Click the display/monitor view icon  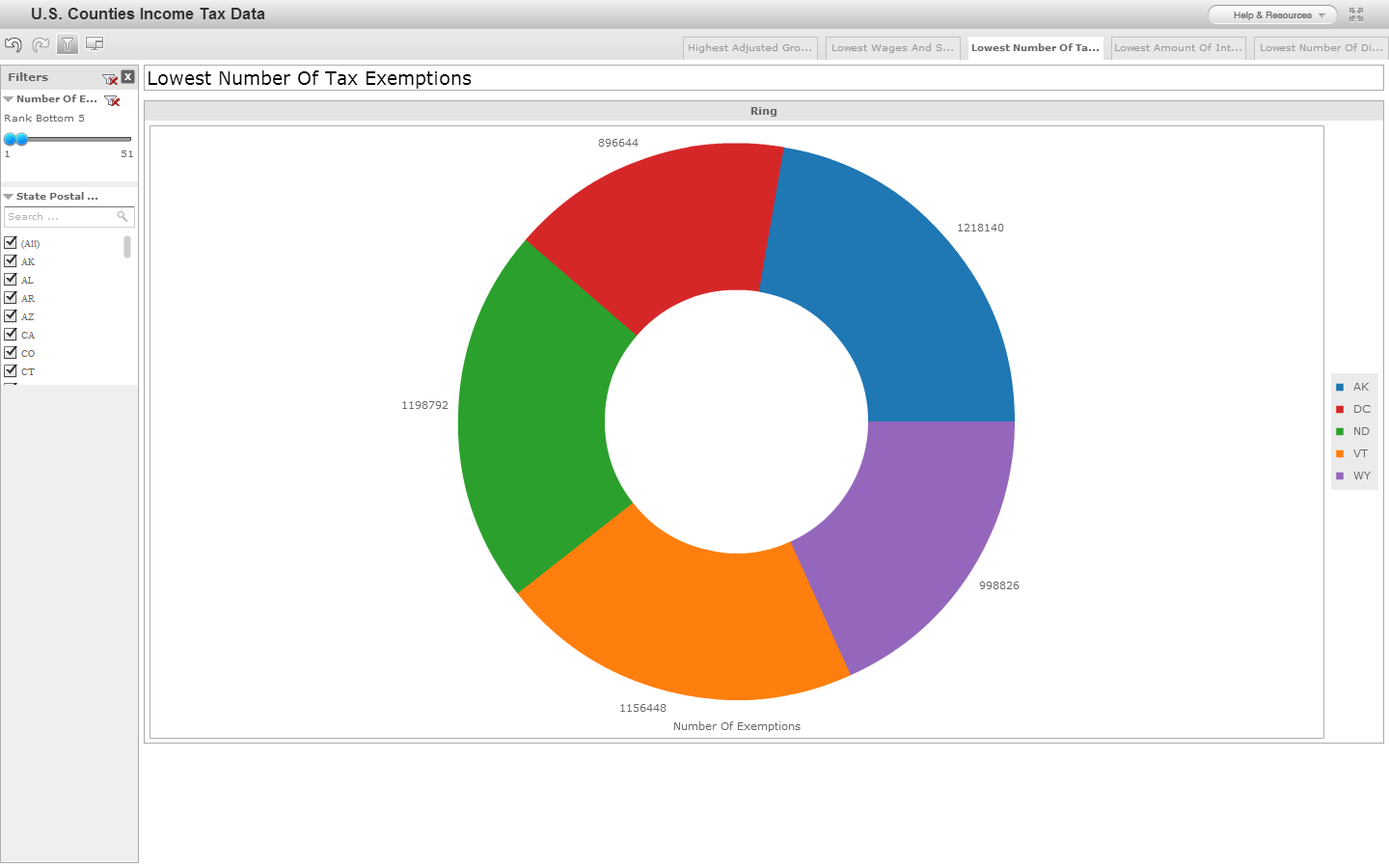[x=95, y=43]
